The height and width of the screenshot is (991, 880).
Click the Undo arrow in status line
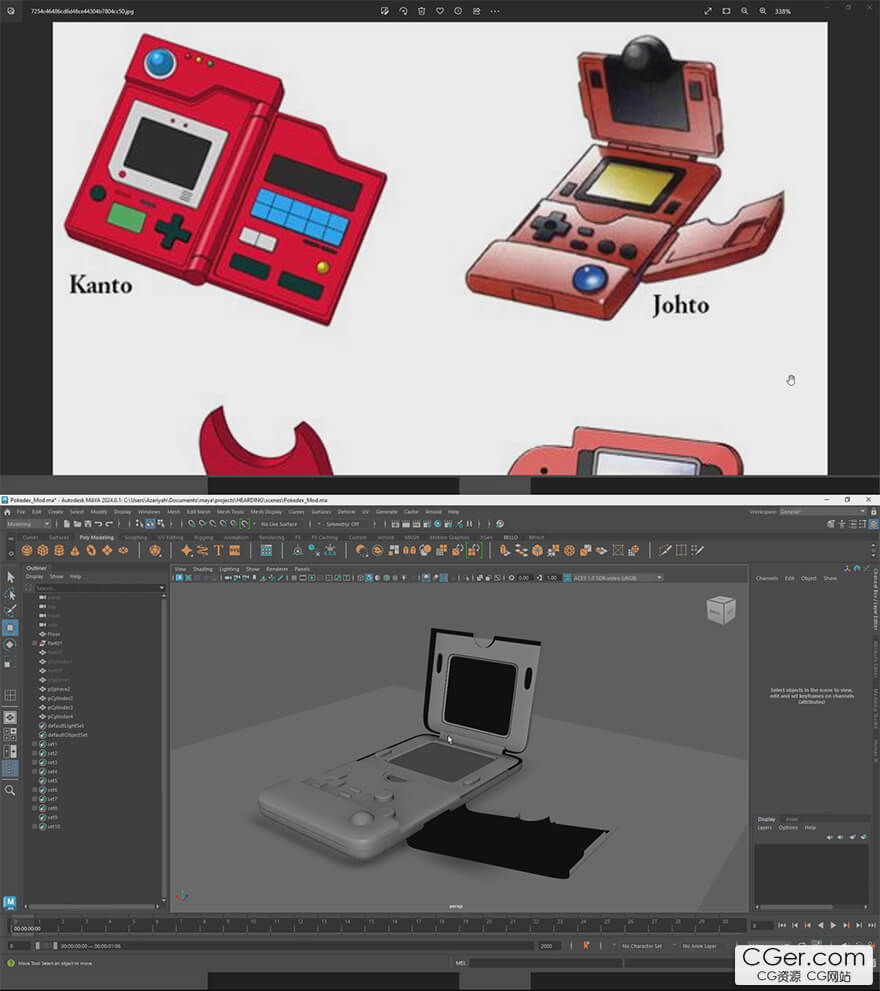[98, 524]
